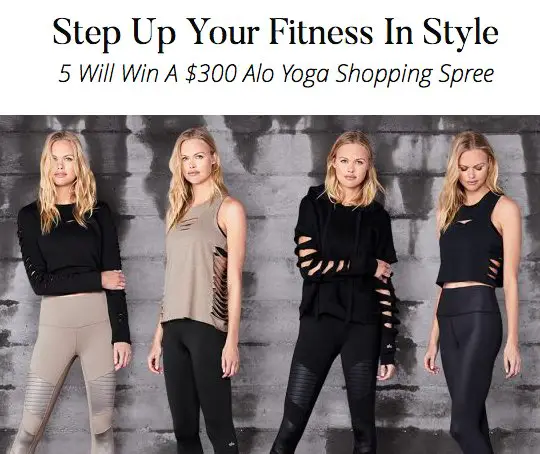Image resolution: width=540 pixels, height=454 pixels.
Task: Select the black moto leggings on the third model
Action: pyautogui.click(x=331, y=386)
